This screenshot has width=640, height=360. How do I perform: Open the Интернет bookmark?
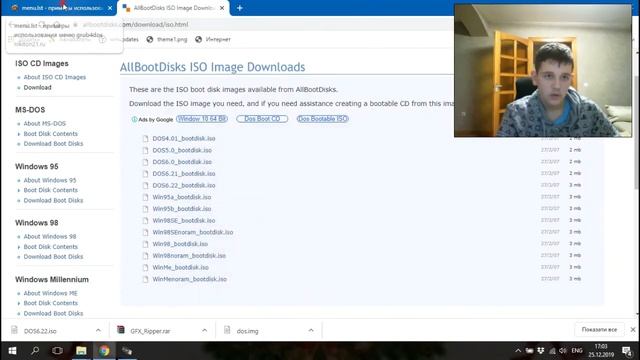click(x=213, y=40)
